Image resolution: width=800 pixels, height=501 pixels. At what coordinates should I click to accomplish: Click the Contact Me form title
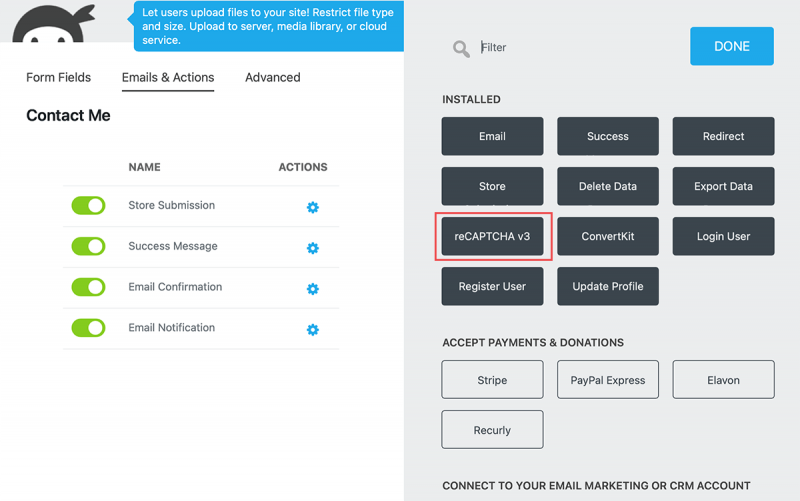(x=68, y=115)
